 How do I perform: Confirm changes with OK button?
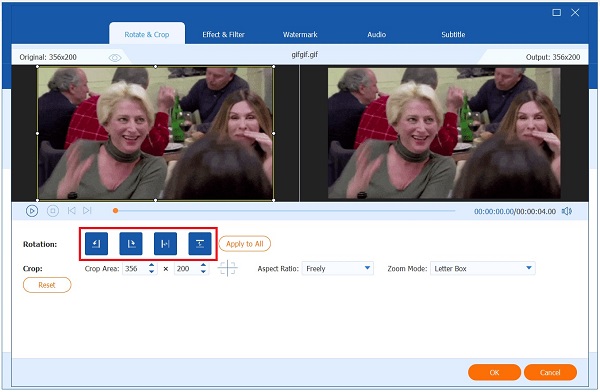(494, 372)
